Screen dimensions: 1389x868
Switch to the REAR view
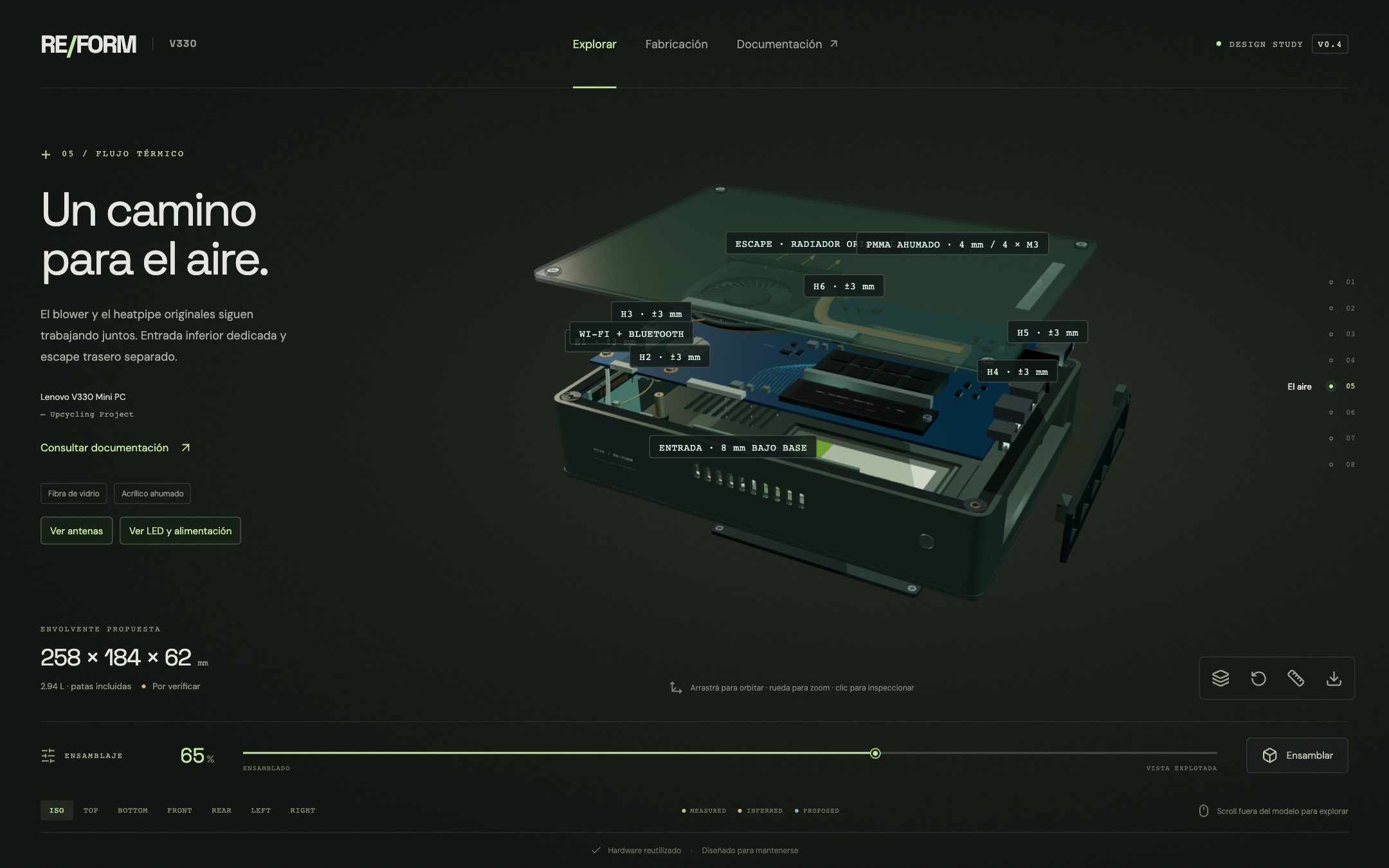[221, 810]
